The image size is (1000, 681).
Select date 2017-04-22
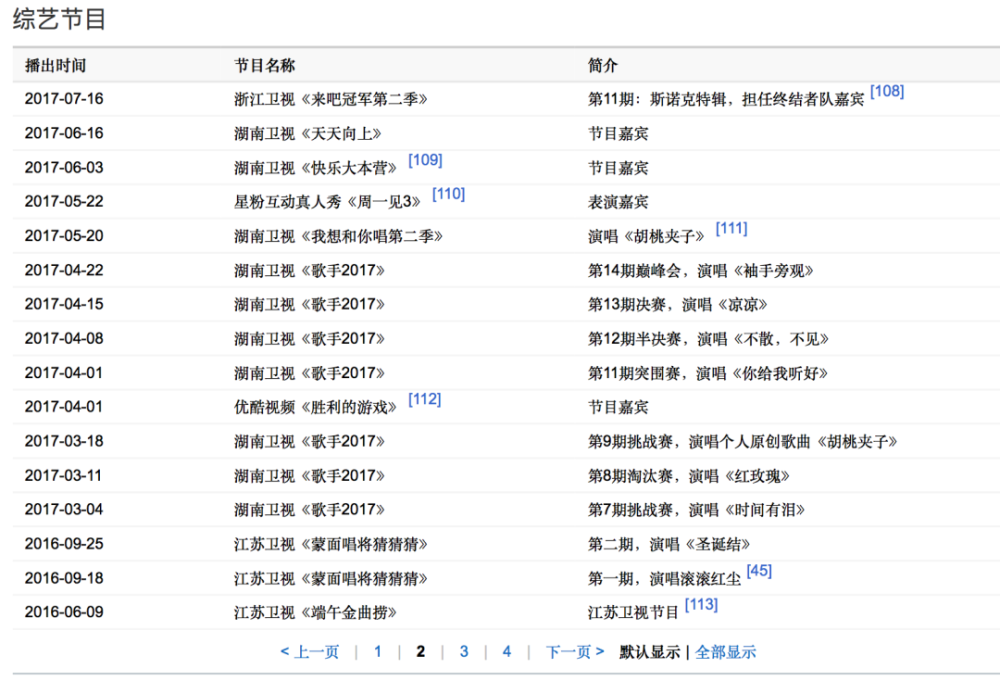(x=64, y=270)
